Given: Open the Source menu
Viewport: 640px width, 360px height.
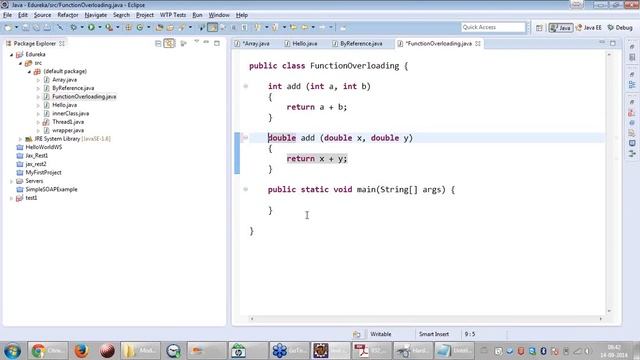Looking at the screenshot, I should pos(42,15).
